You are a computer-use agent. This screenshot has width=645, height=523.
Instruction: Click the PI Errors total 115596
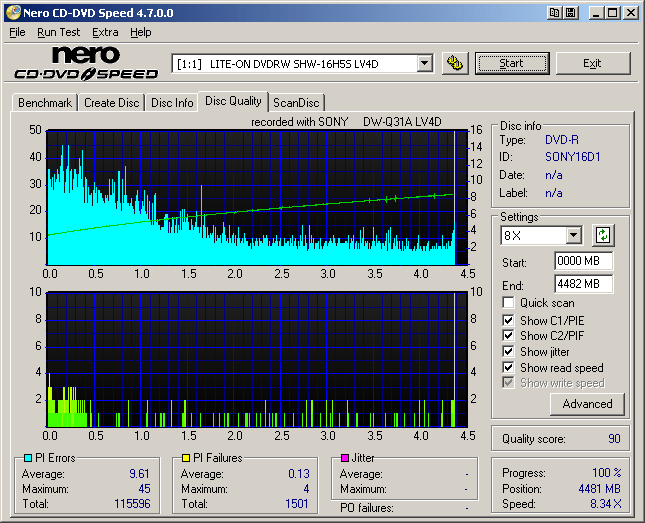132,504
